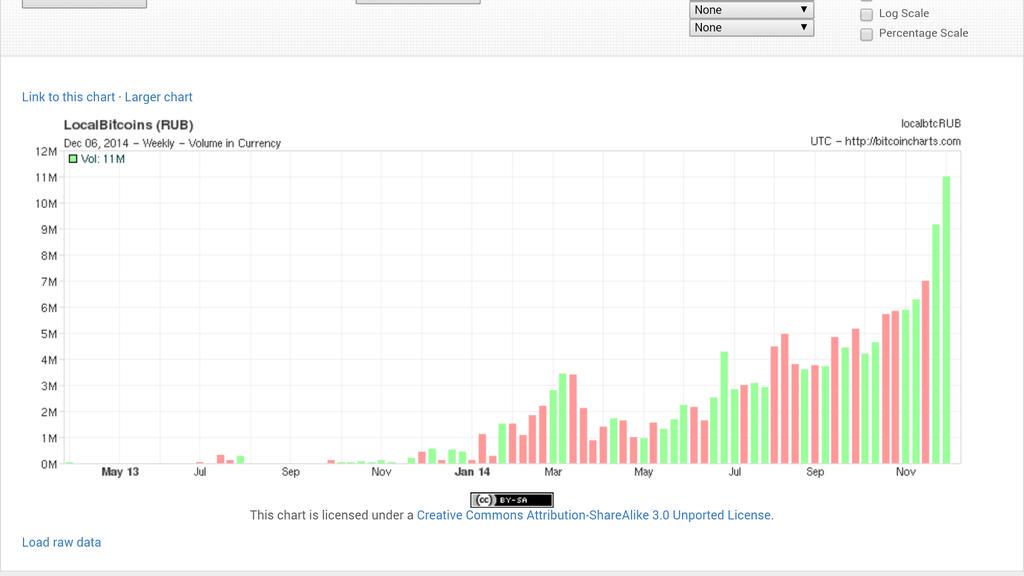Click the tallest green volume bar at 11M
Image resolution: width=1024 pixels, height=576 pixels.
[x=946, y=320]
